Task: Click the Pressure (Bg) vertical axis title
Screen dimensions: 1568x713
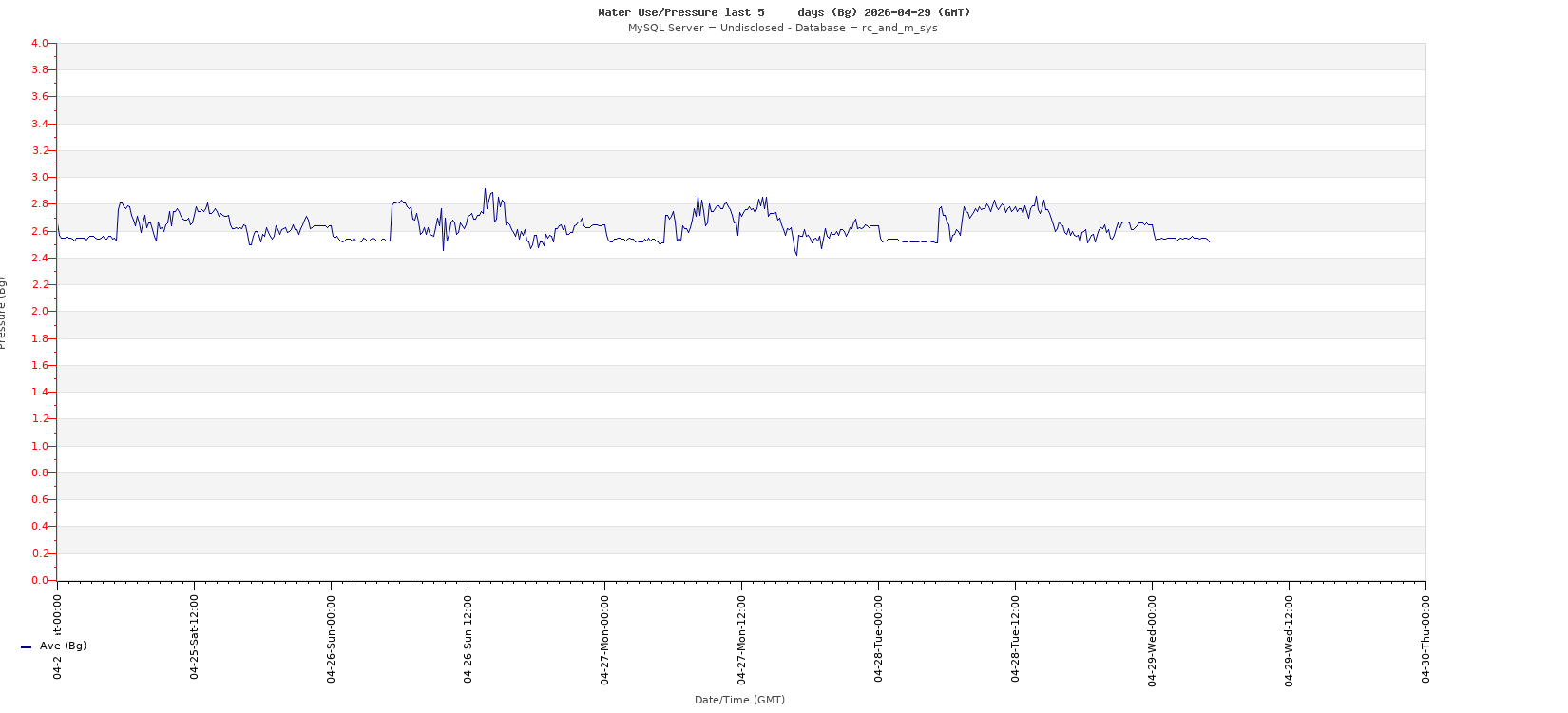Action: [x=3, y=313]
